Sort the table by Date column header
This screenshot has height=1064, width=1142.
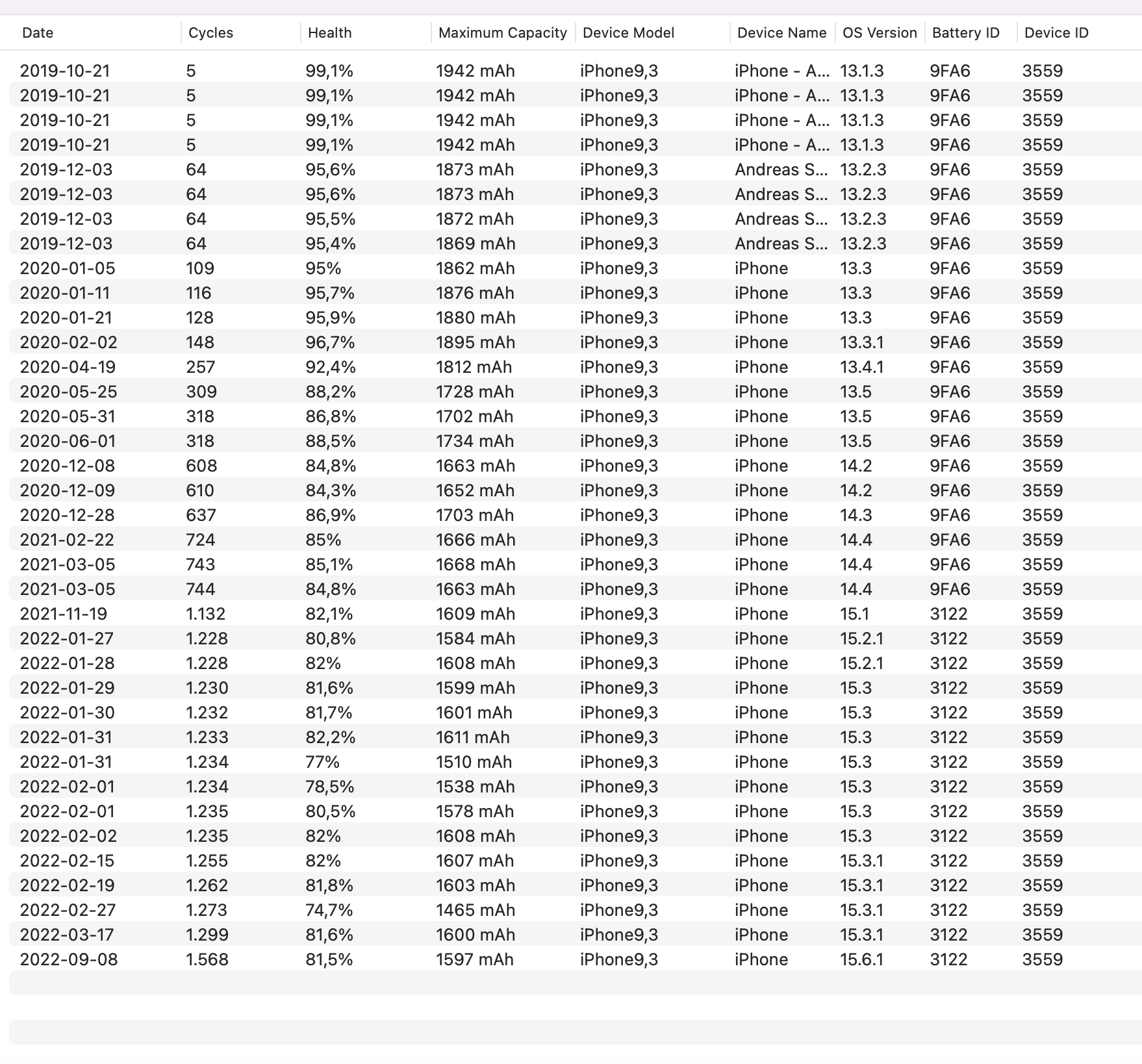point(38,32)
